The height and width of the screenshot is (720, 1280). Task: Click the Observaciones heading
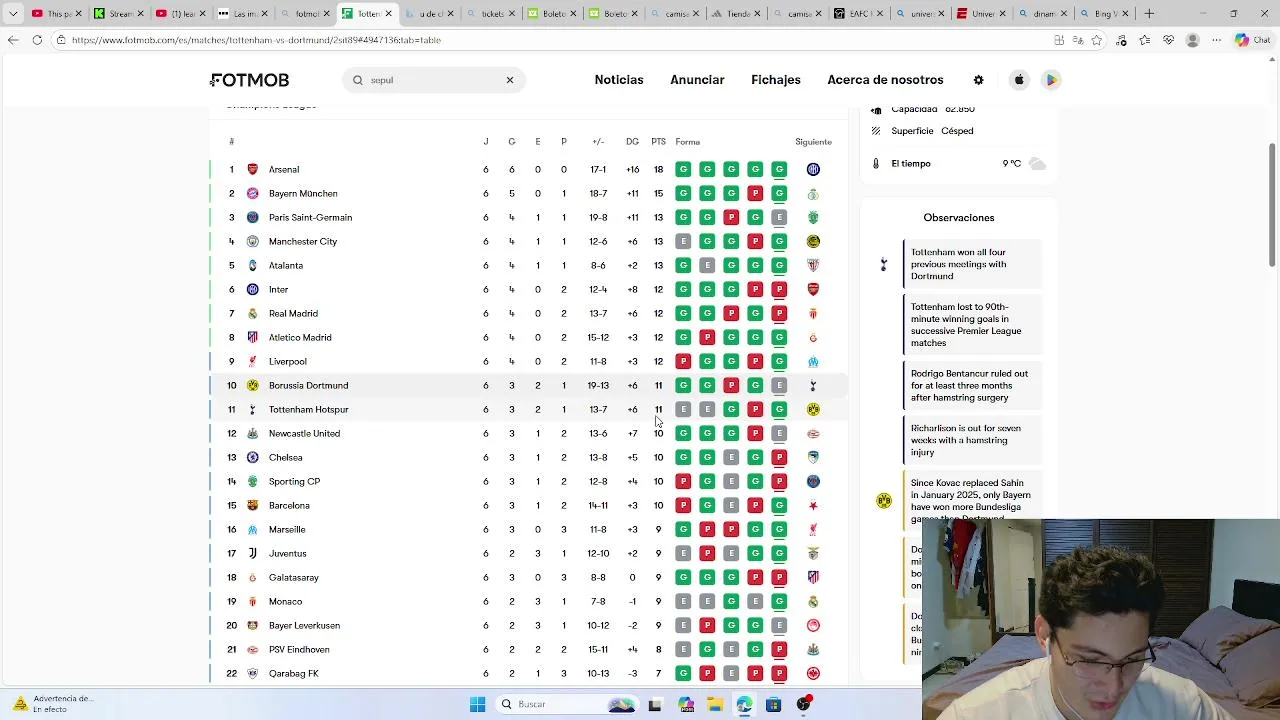[x=958, y=217]
